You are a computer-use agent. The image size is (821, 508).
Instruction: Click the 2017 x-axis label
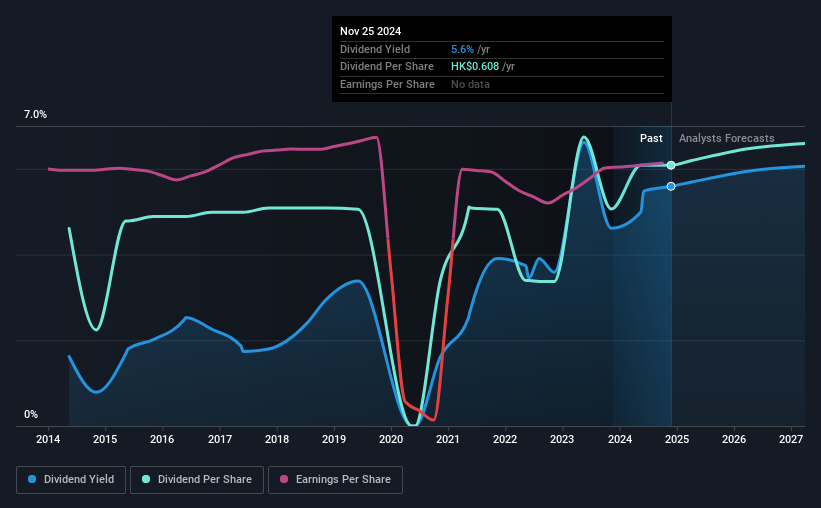(220, 439)
